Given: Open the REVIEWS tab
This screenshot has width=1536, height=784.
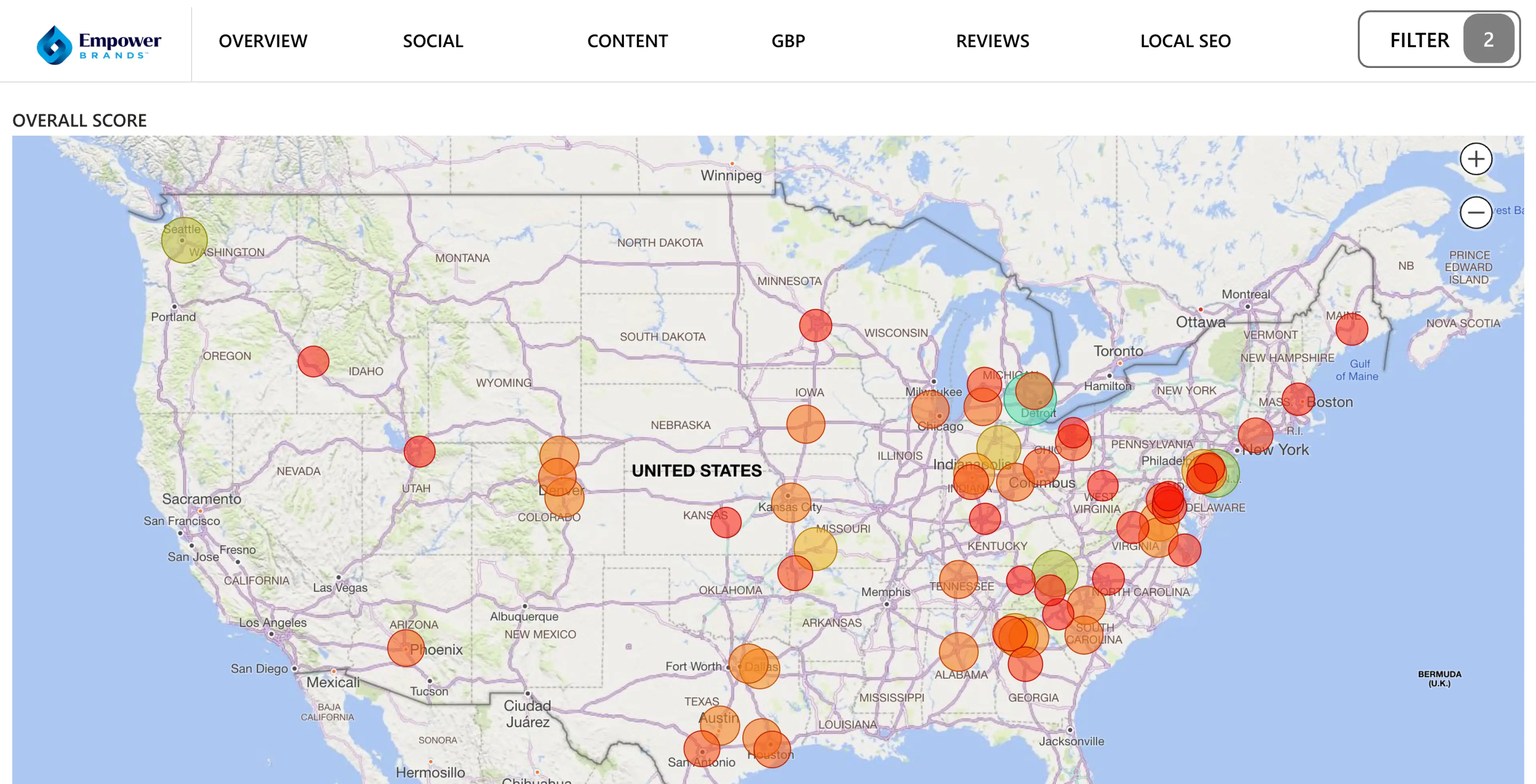Looking at the screenshot, I should click(x=992, y=41).
